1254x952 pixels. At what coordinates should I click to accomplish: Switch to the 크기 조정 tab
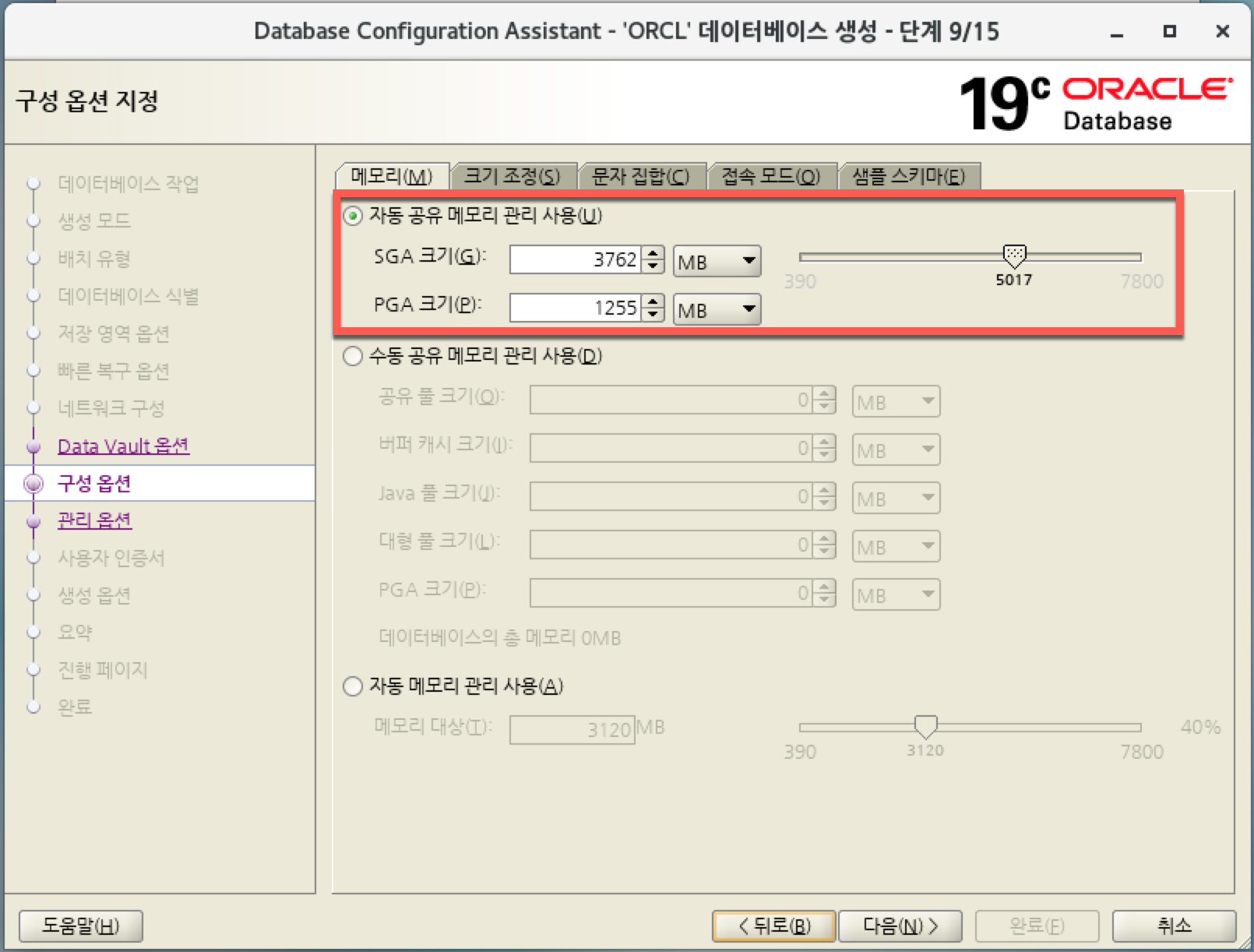click(513, 176)
